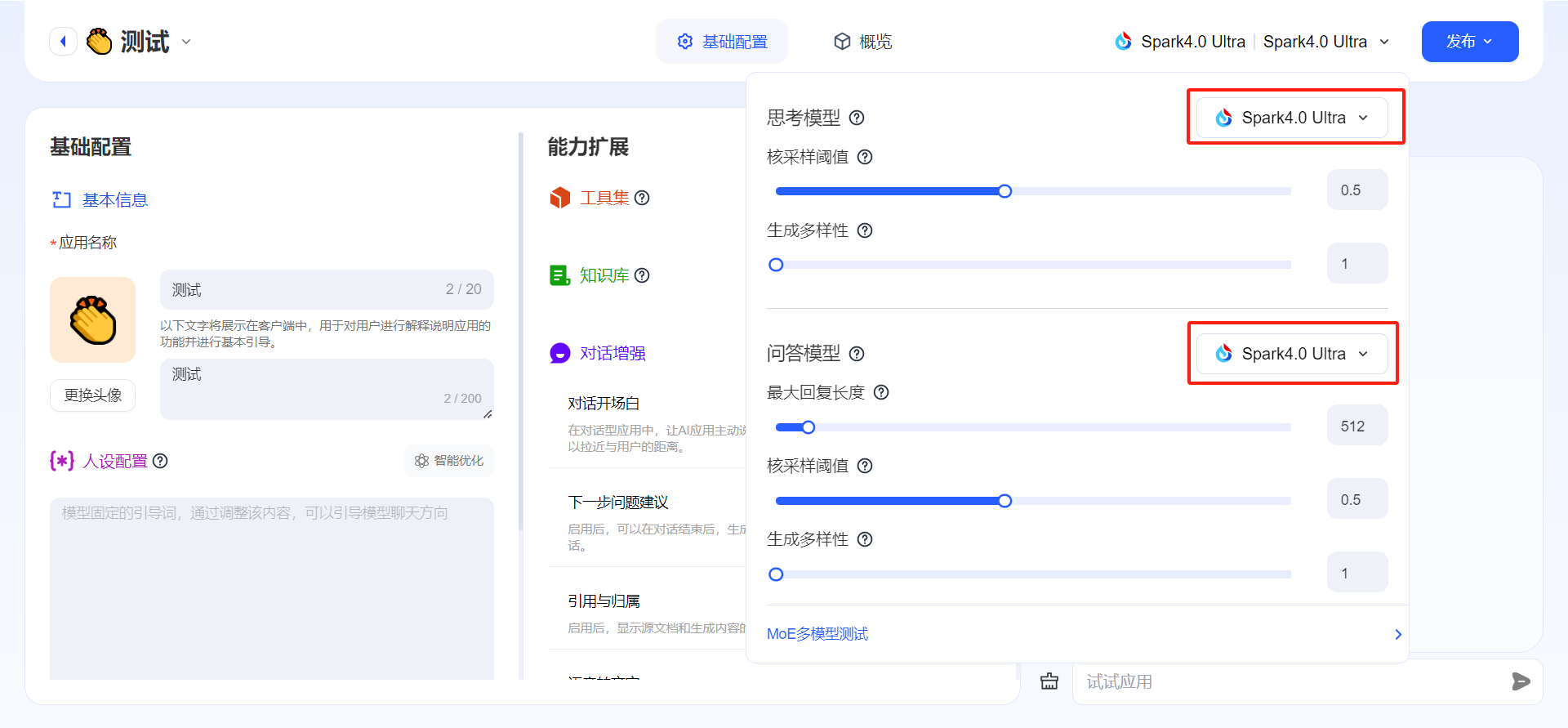Click the 对话增强 chat bubble icon
This screenshot has height=728, width=1568.
pos(560,353)
